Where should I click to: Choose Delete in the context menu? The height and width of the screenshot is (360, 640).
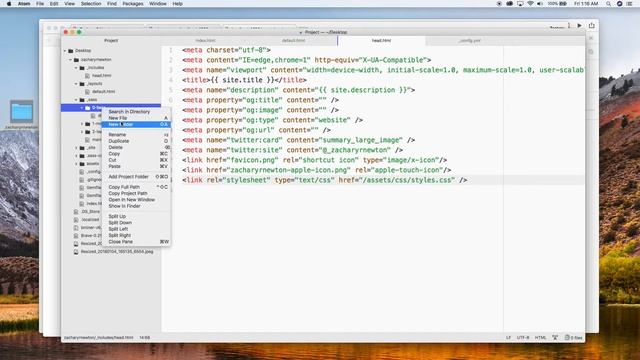[x=136, y=147]
